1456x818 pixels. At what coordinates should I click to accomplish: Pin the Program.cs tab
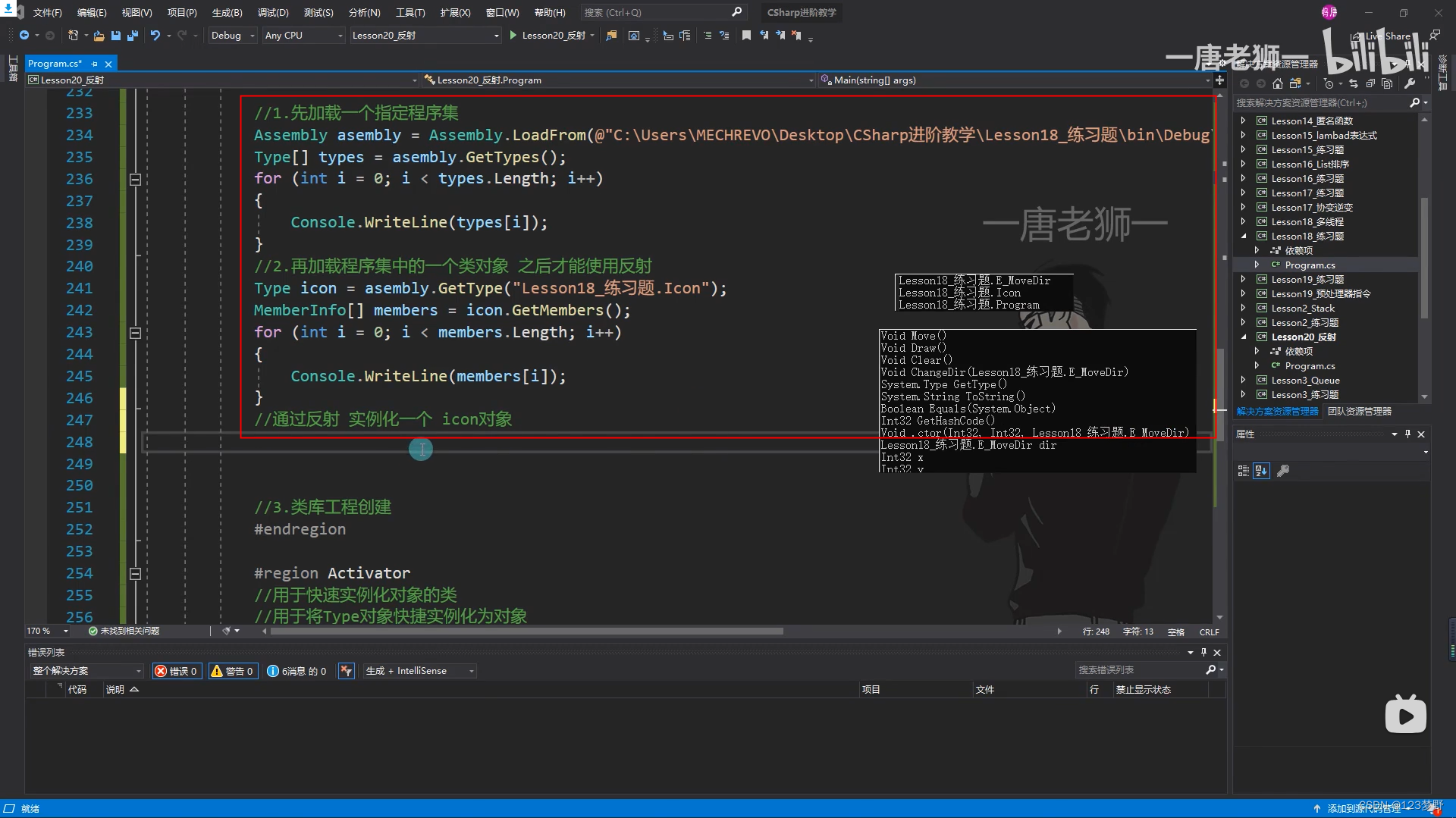94,64
